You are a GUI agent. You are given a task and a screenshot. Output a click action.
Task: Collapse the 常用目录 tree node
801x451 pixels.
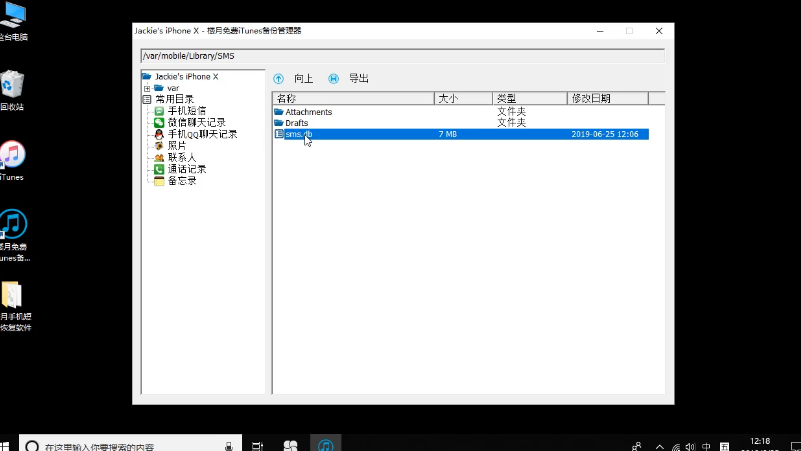pos(147,100)
